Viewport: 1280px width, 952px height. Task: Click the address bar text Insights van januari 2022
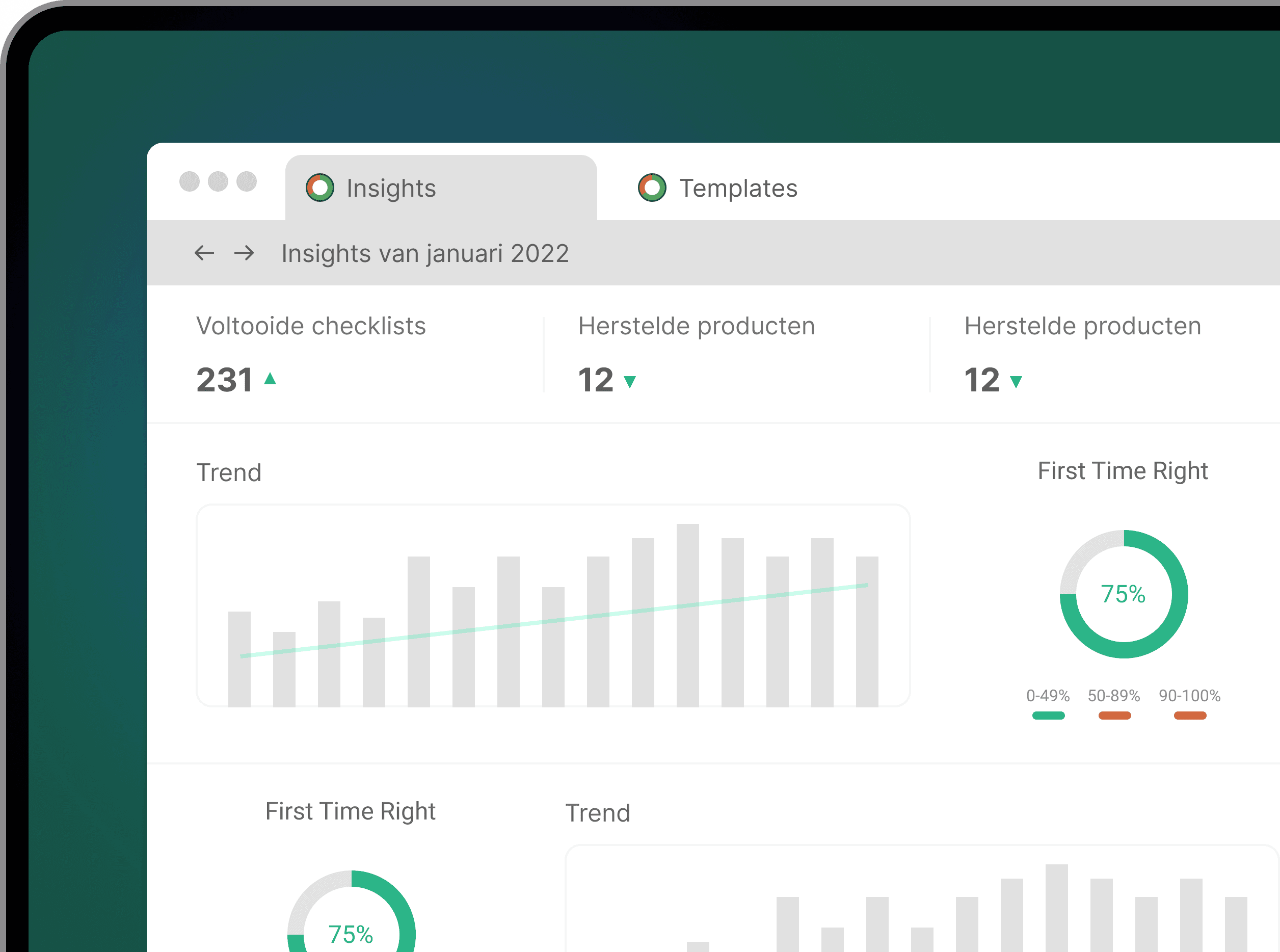425,254
